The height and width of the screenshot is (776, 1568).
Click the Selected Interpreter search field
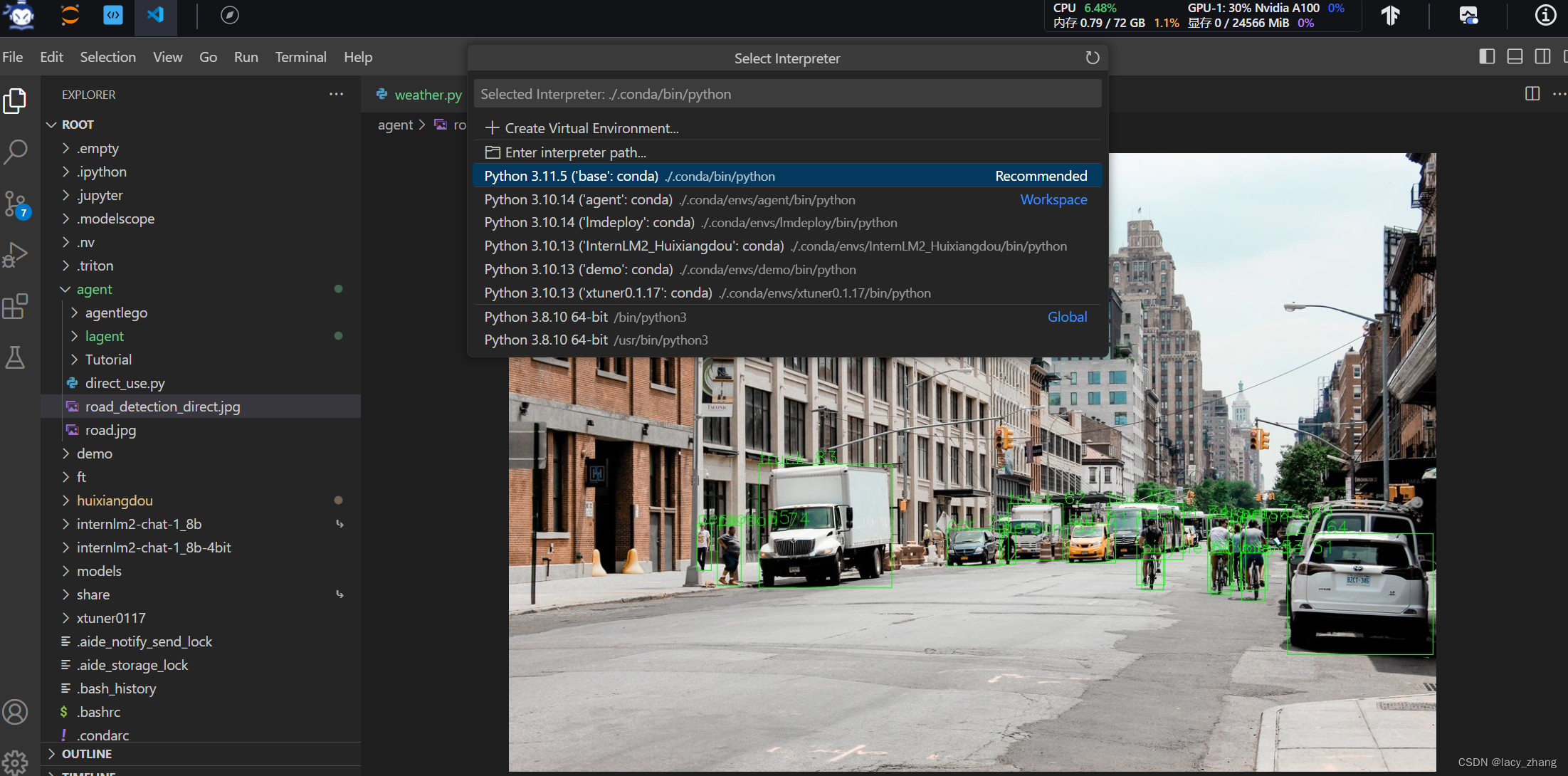coord(786,94)
